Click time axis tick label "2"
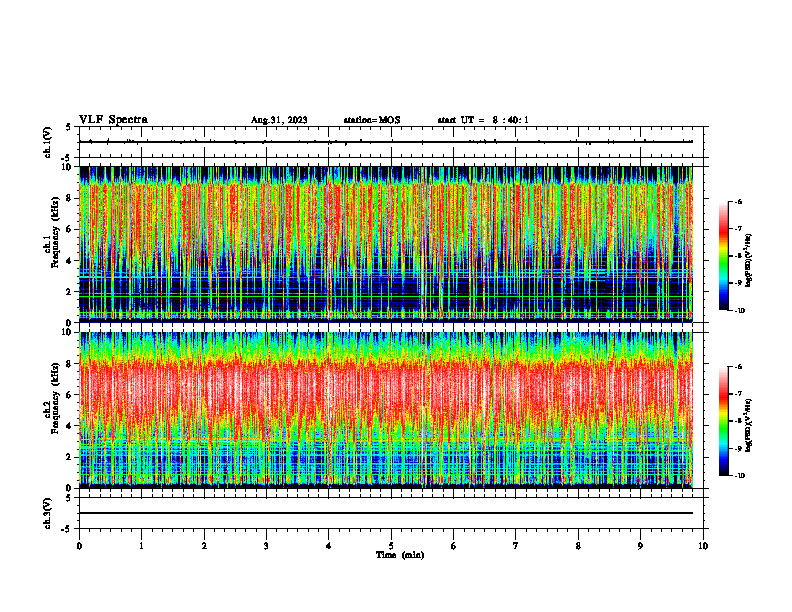 point(204,546)
